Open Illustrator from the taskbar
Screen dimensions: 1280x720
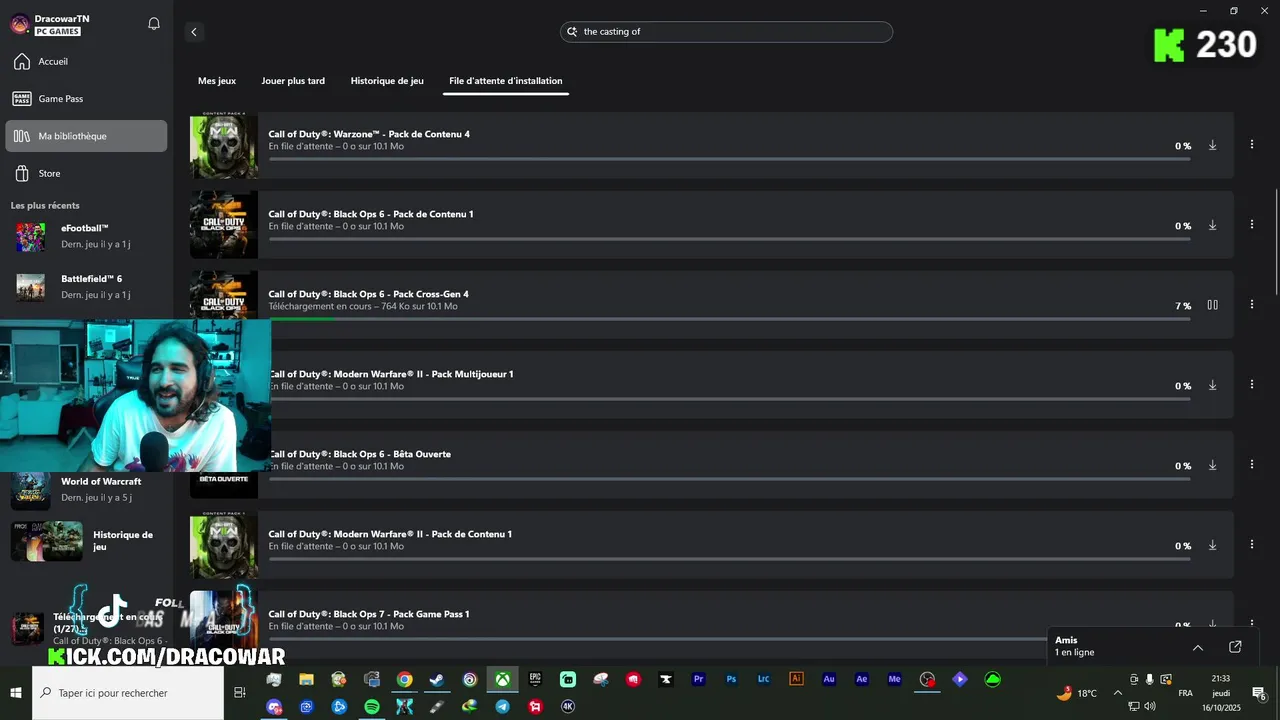point(796,680)
